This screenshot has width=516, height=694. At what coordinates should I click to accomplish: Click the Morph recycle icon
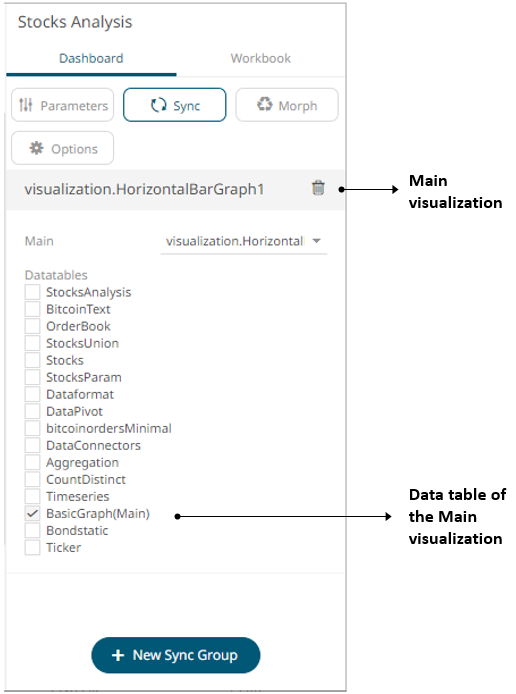click(265, 104)
